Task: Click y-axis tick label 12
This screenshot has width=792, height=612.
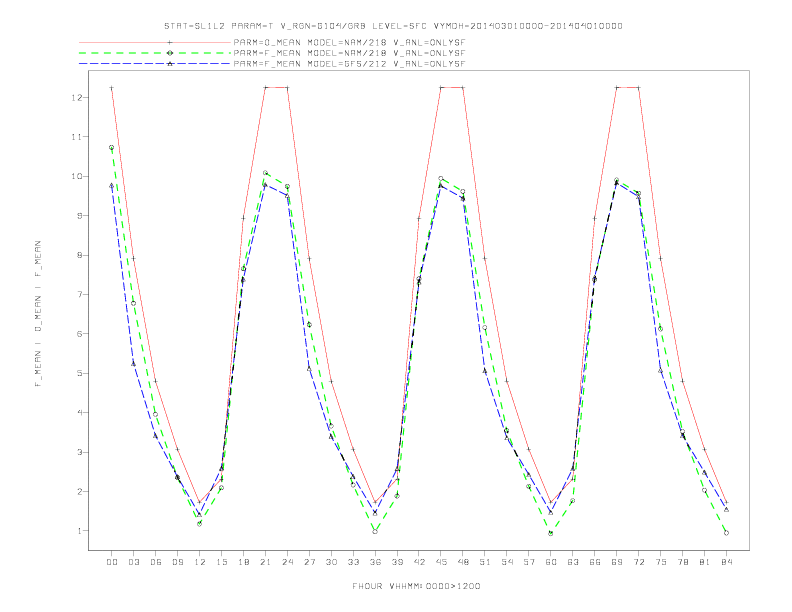Action: (x=77, y=97)
